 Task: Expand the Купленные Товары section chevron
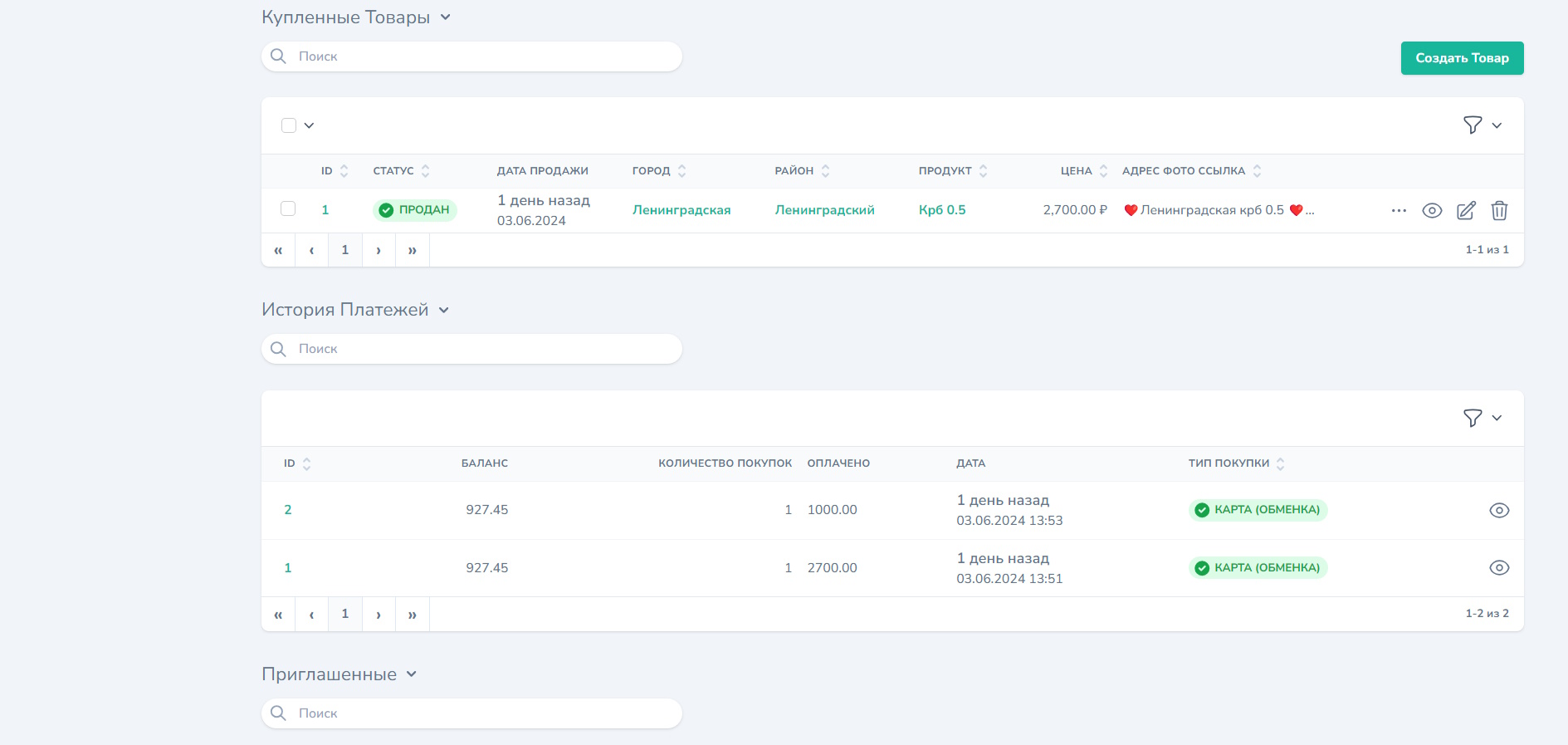pyautogui.click(x=445, y=17)
